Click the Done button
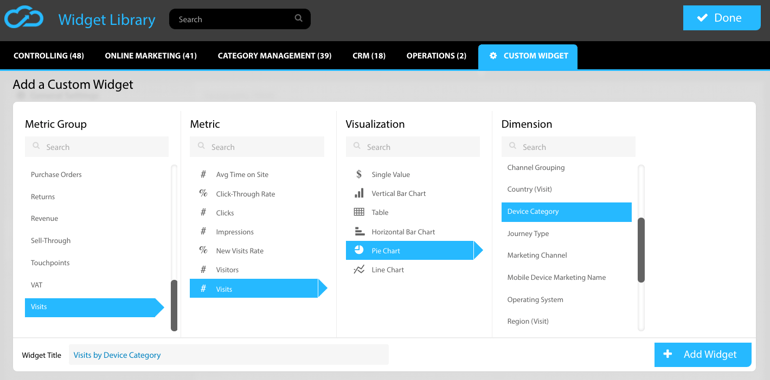This screenshot has width=770, height=380. pos(721,18)
